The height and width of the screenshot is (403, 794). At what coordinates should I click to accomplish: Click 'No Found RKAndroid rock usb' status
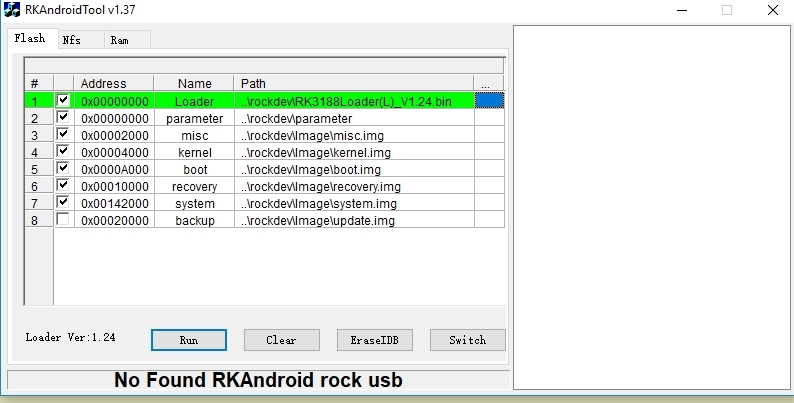click(258, 380)
